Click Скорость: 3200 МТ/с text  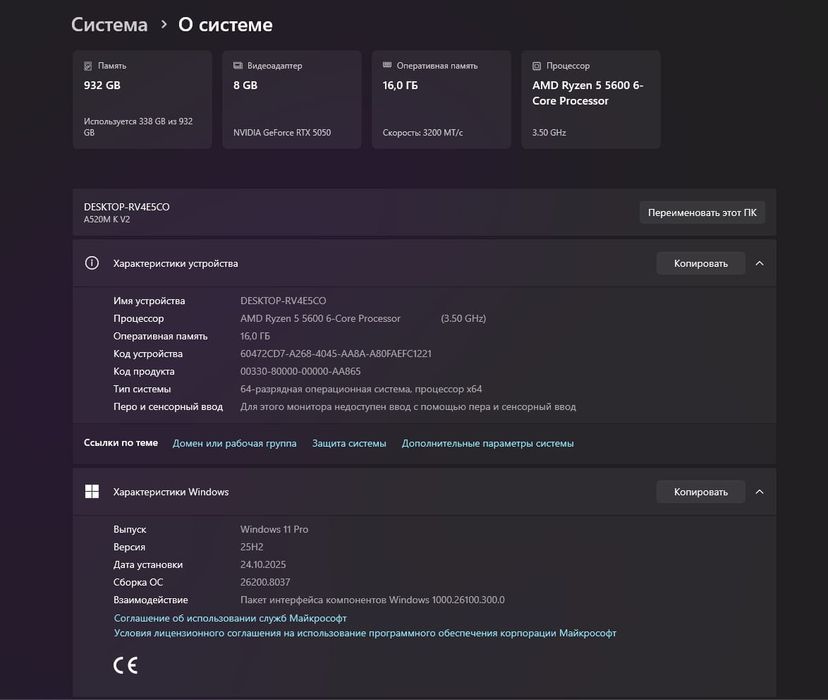422,133
